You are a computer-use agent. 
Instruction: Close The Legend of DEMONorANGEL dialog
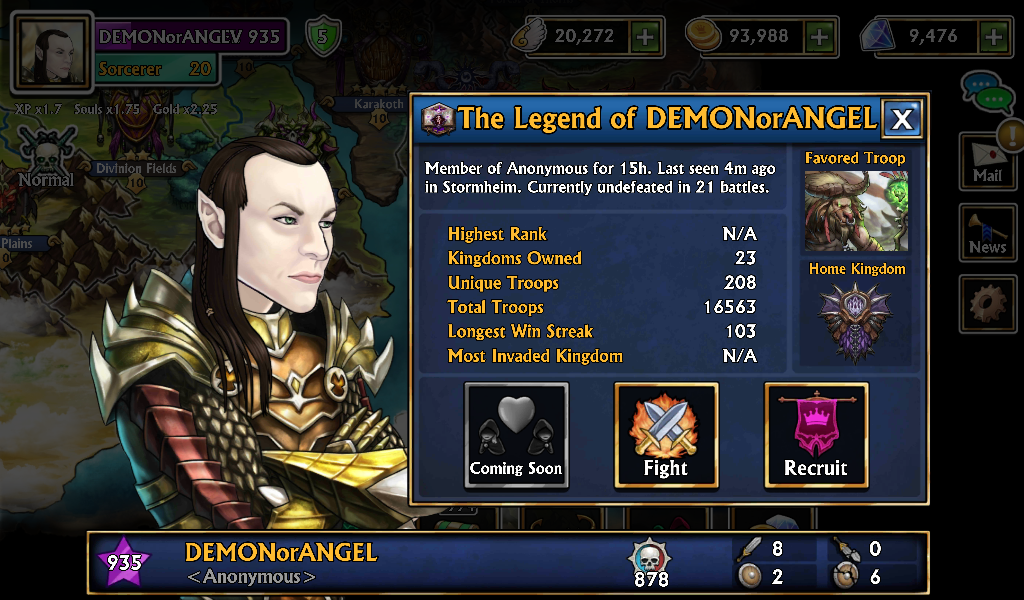pyautogui.click(x=902, y=119)
